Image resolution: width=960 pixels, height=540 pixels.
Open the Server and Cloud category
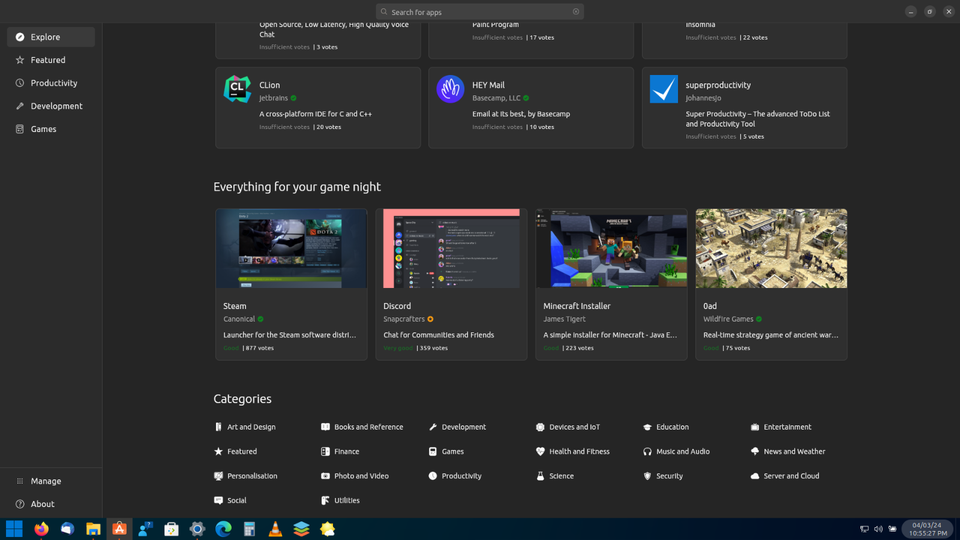[x=785, y=476]
